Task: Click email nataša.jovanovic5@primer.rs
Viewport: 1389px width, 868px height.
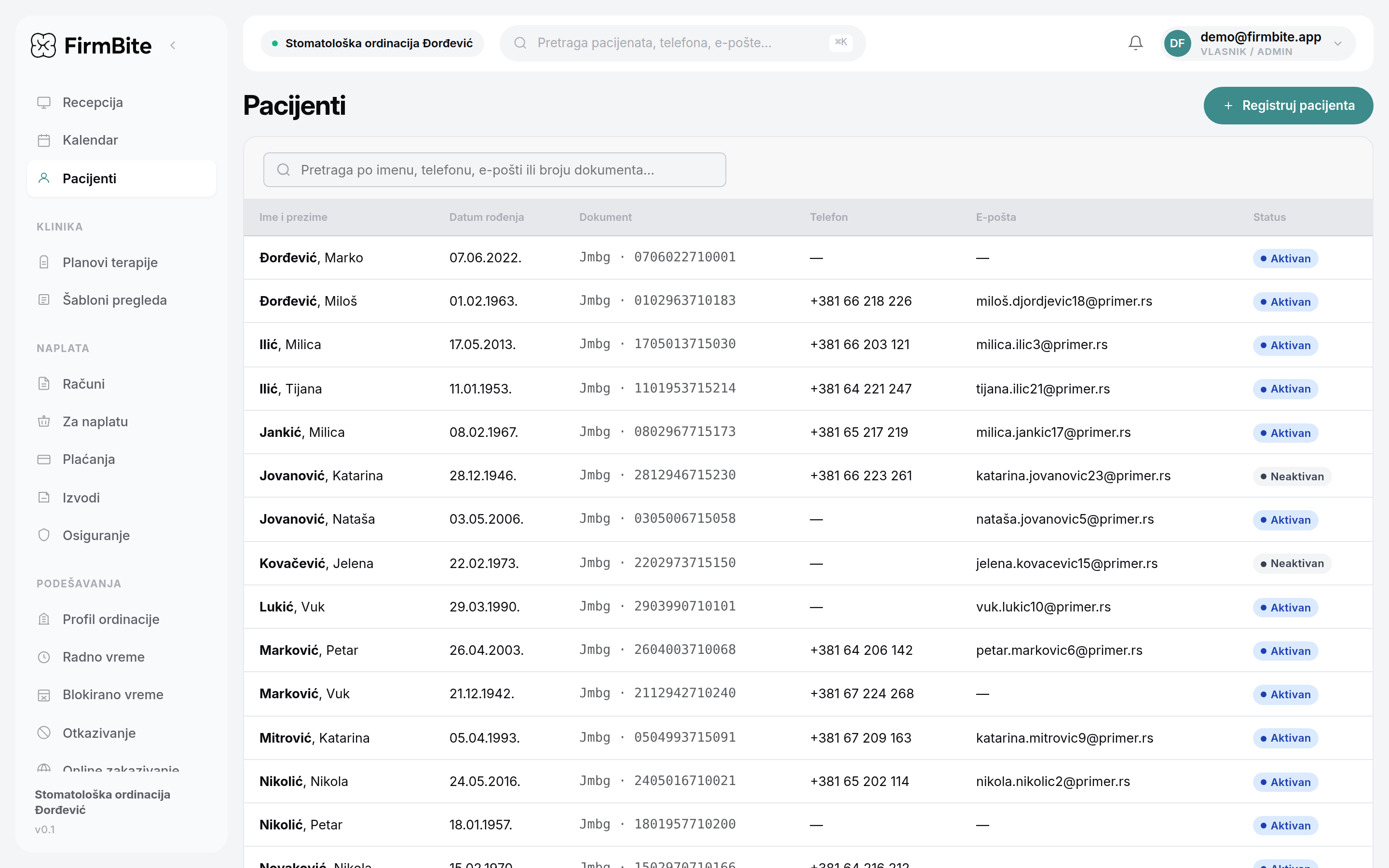Action: point(1065,519)
